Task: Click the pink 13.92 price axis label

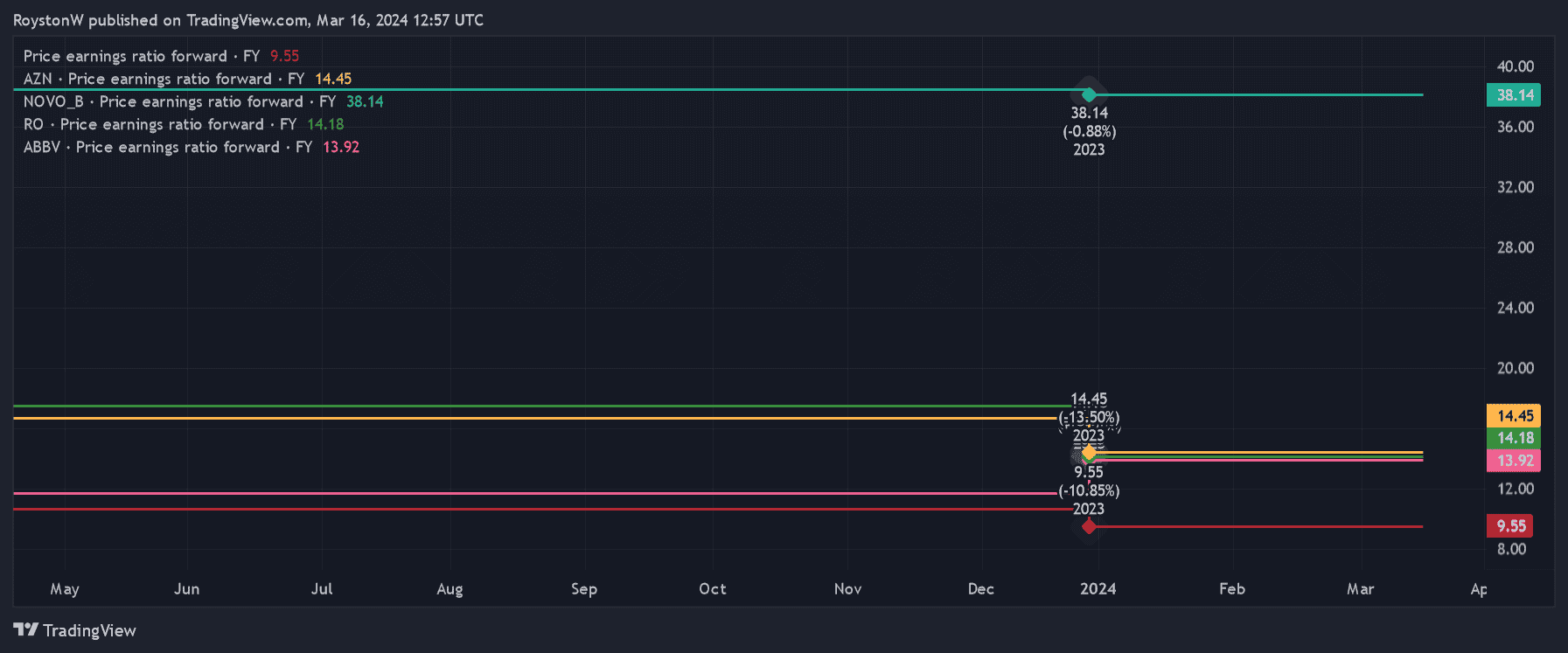Action: click(x=1514, y=461)
